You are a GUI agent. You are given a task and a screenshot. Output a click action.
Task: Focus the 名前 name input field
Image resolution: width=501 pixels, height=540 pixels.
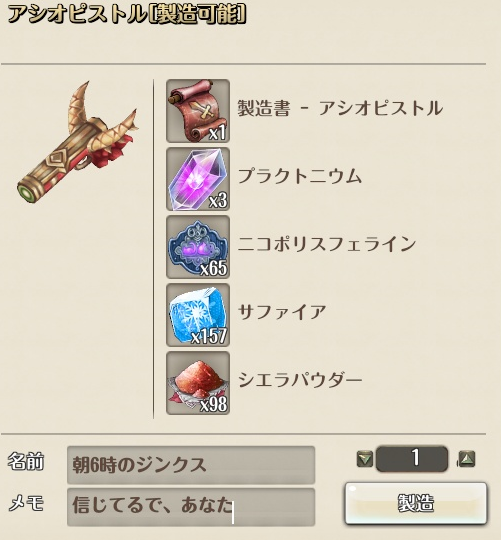click(191, 465)
